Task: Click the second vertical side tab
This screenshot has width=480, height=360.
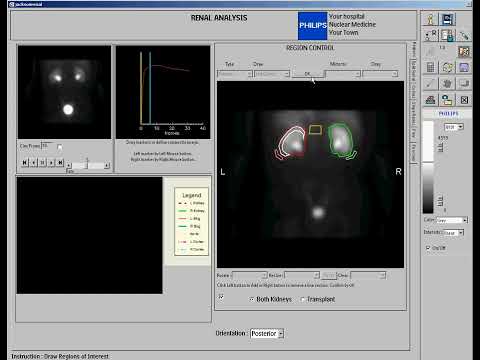Action: tap(414, 70)
